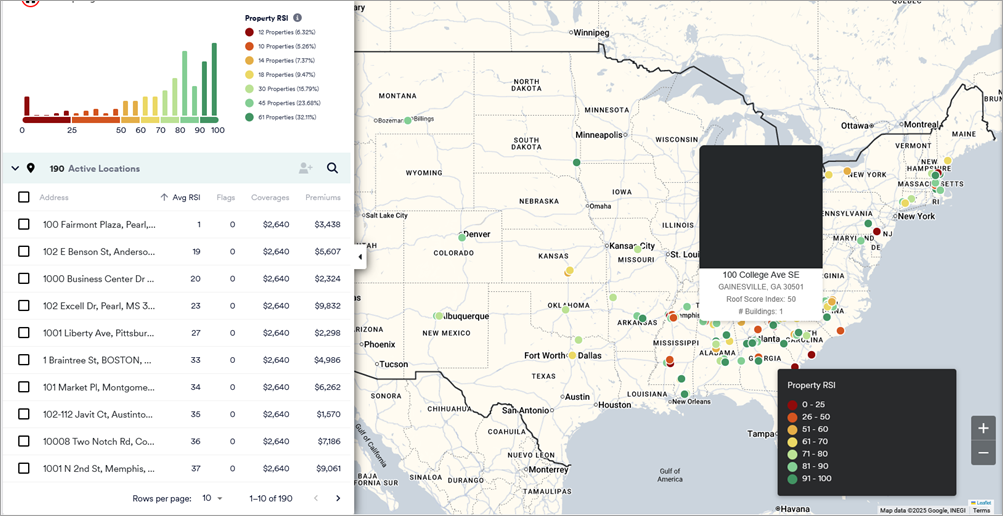Click the location pin icon beside 190 Active Locations
This screenshot has width=1003, height=516.
[31, 168]
